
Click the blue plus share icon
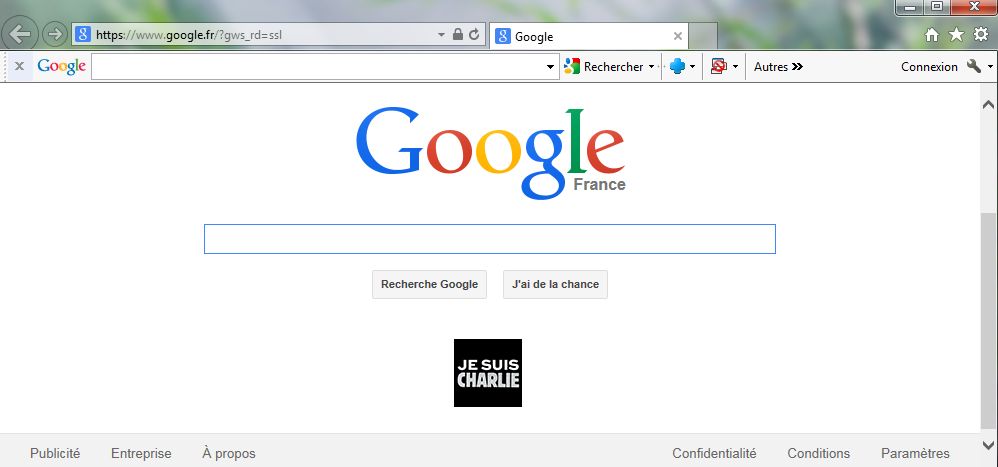(x=677, y=67)
